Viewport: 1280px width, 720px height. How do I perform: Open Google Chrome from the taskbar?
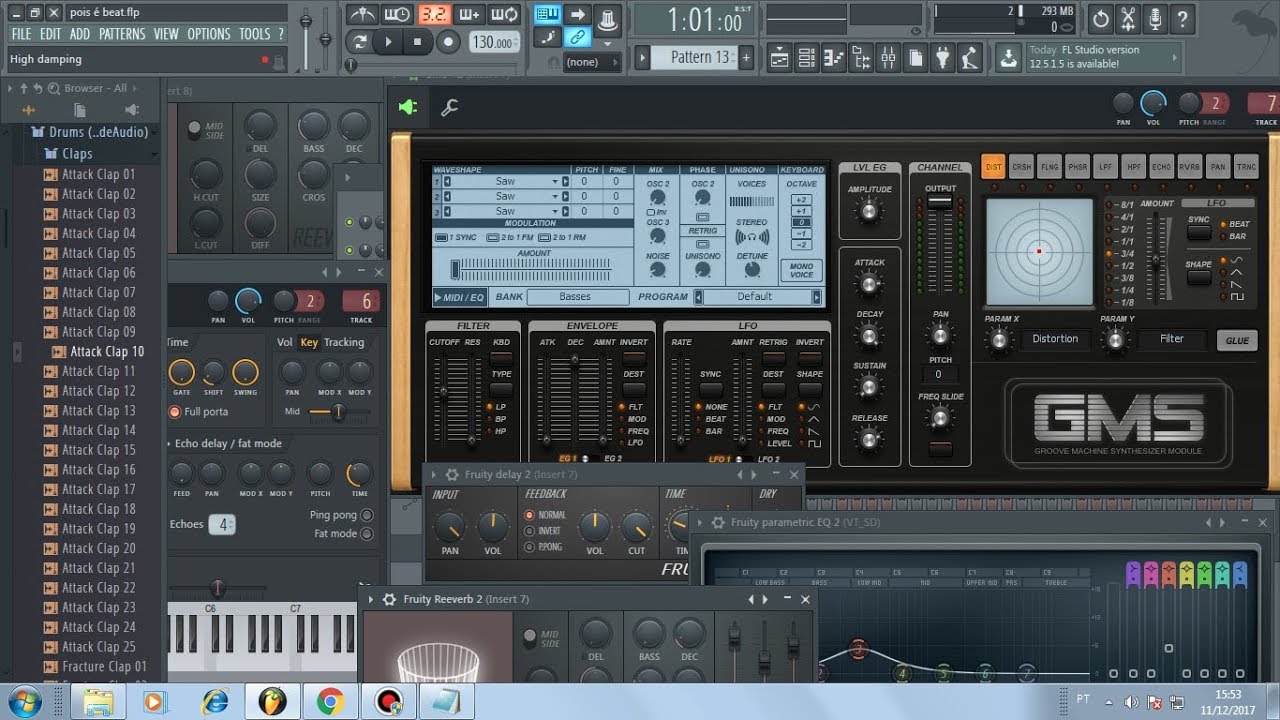point(330,701)
